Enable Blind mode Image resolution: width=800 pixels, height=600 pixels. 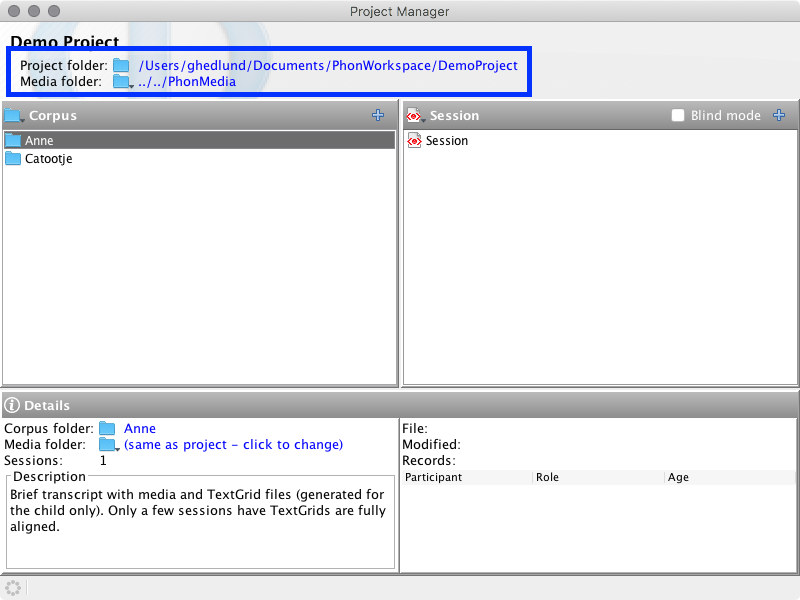pos(676,115)
